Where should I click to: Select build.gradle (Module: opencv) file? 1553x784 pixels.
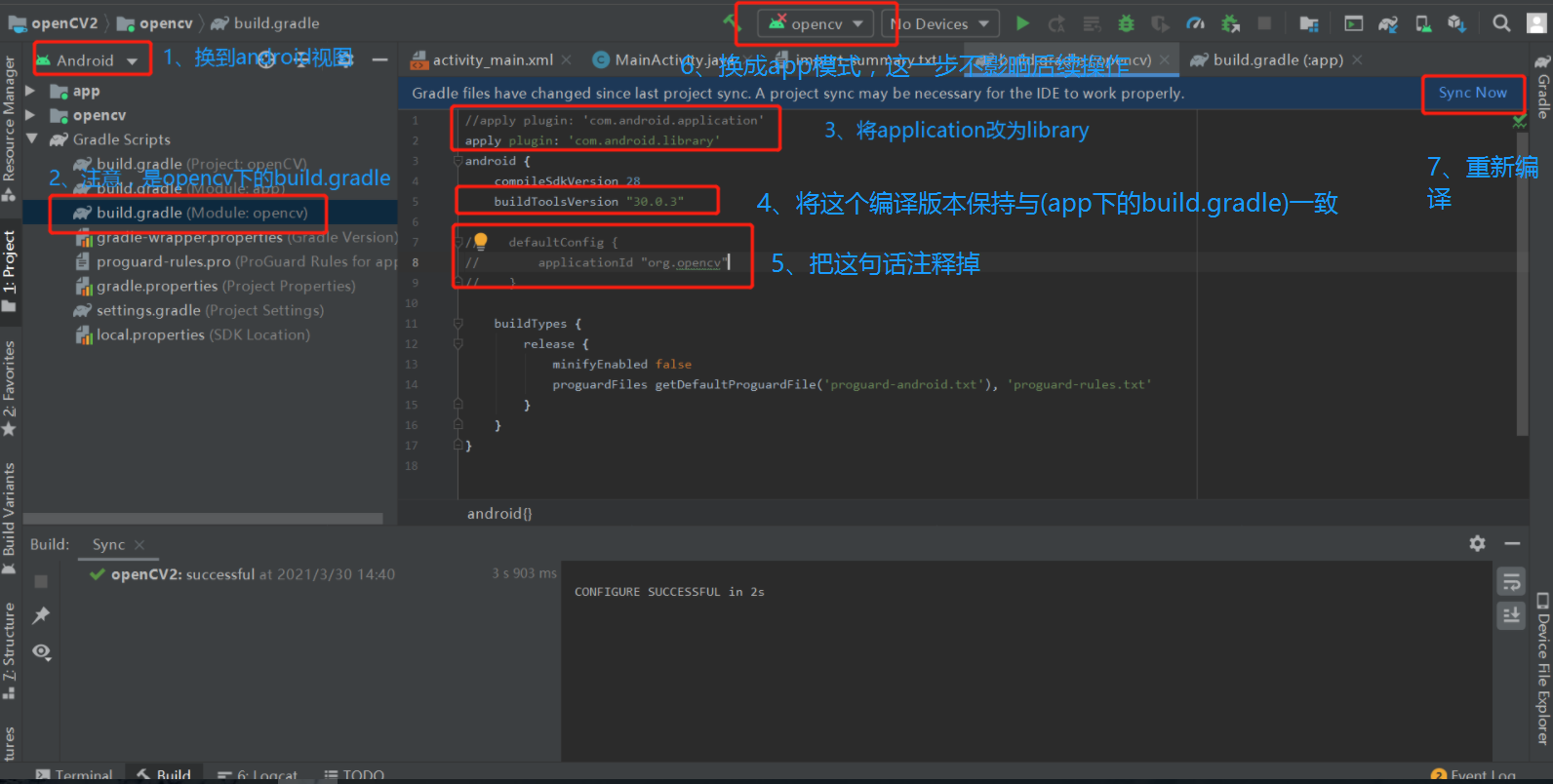210,213
